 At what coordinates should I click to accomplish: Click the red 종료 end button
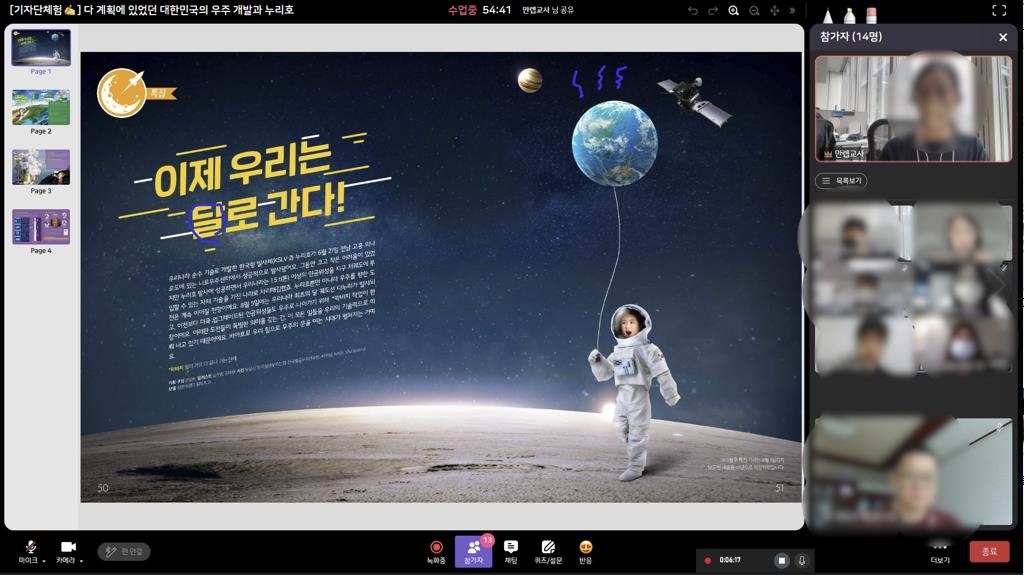point(988,551)
